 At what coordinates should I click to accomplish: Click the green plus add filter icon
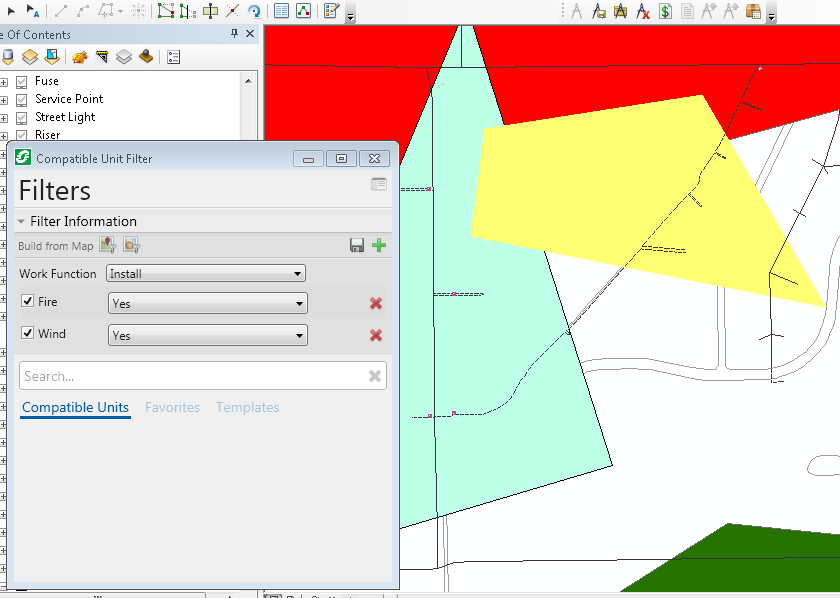379,246
